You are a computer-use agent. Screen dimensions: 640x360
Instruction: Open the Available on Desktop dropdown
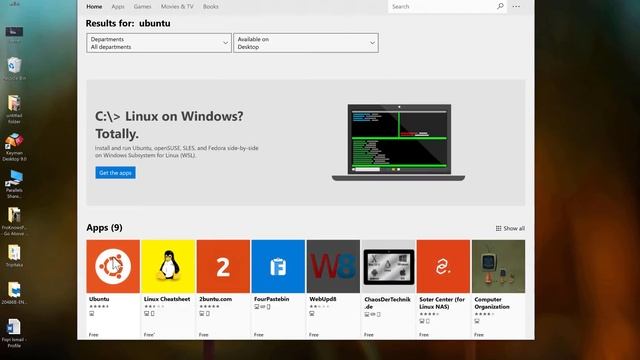[306, 43]
